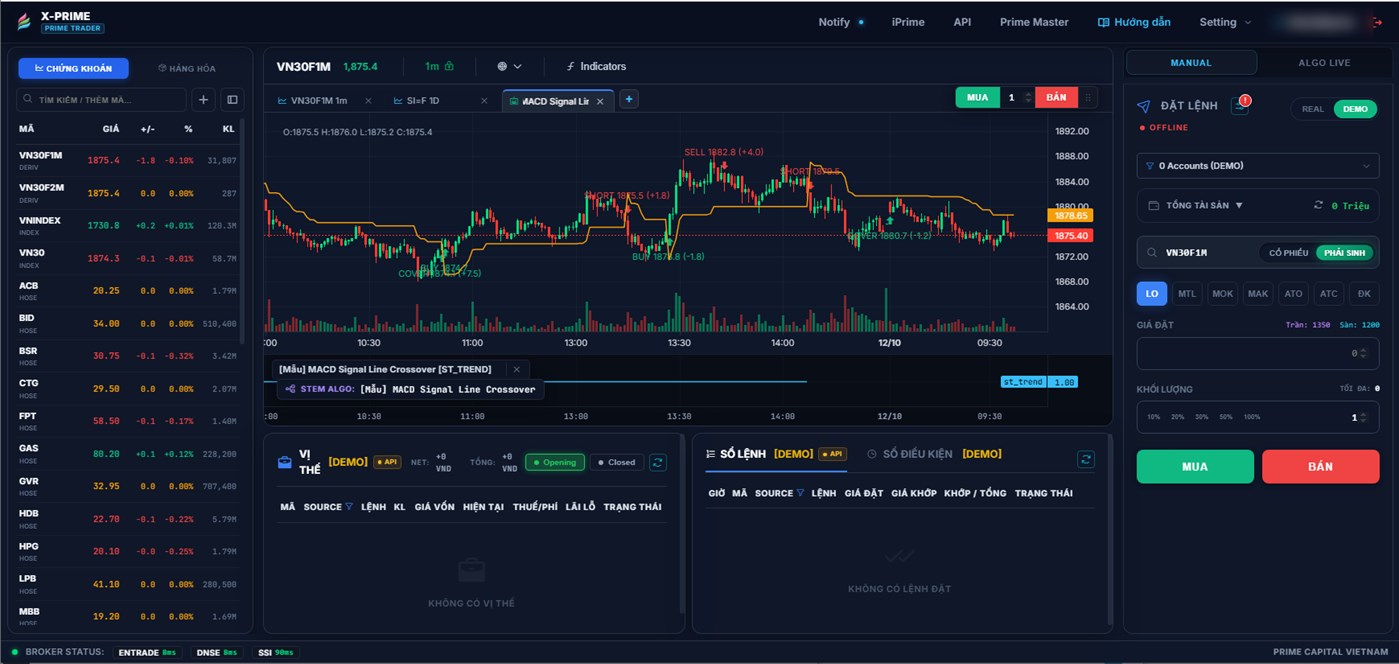Viewport: 1399px width, 664px height.
Task: Set volume to 50% preset
Action: tap(1226, 417)
